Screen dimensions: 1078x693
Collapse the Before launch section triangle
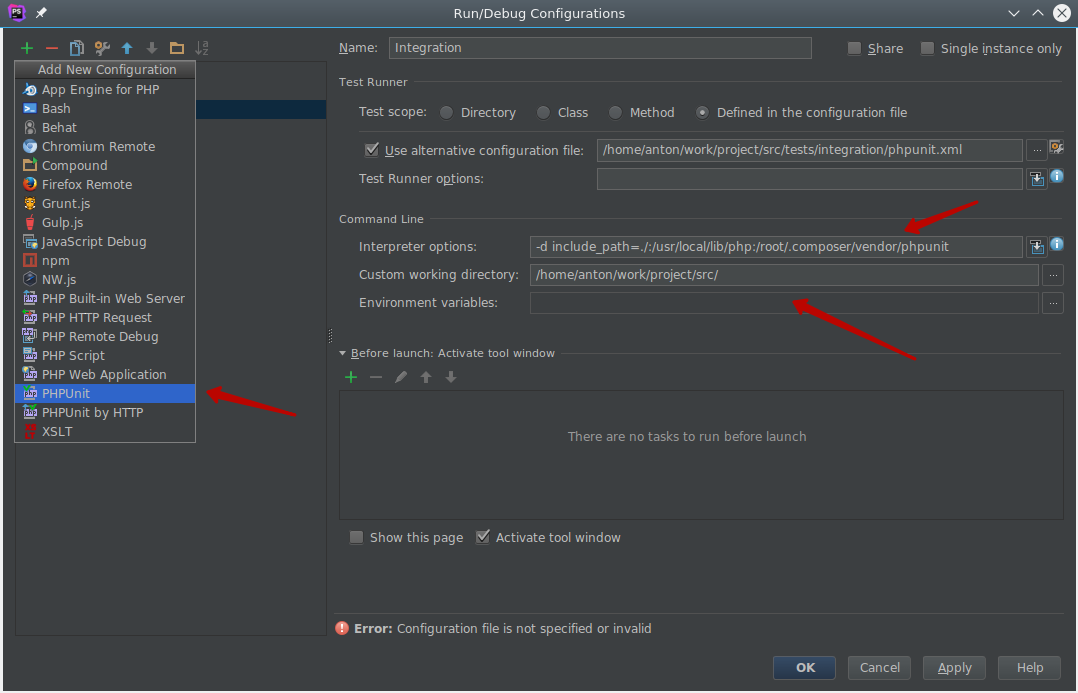click(342, 353)
